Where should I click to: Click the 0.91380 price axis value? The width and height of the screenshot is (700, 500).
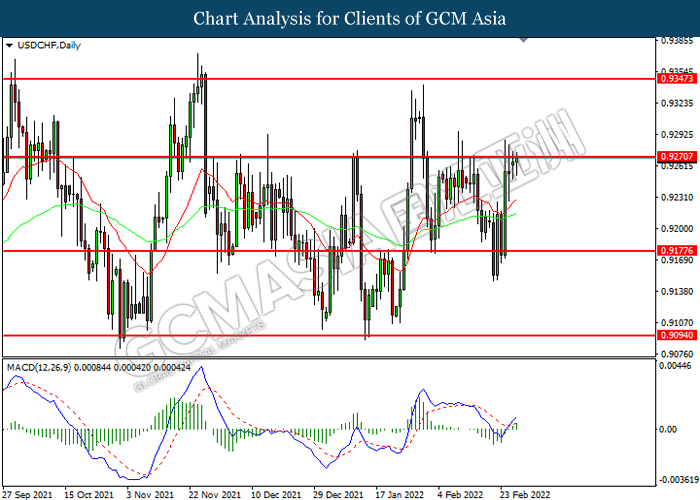677,292
